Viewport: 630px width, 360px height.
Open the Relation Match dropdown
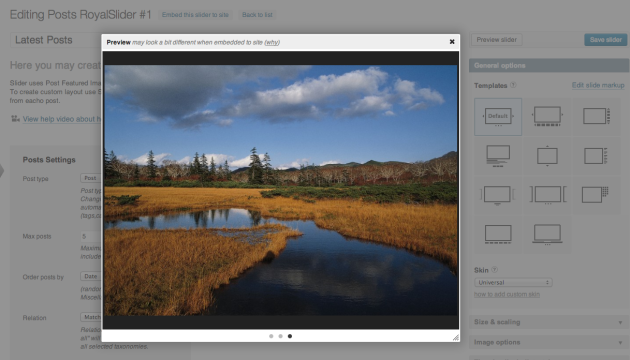91,317
